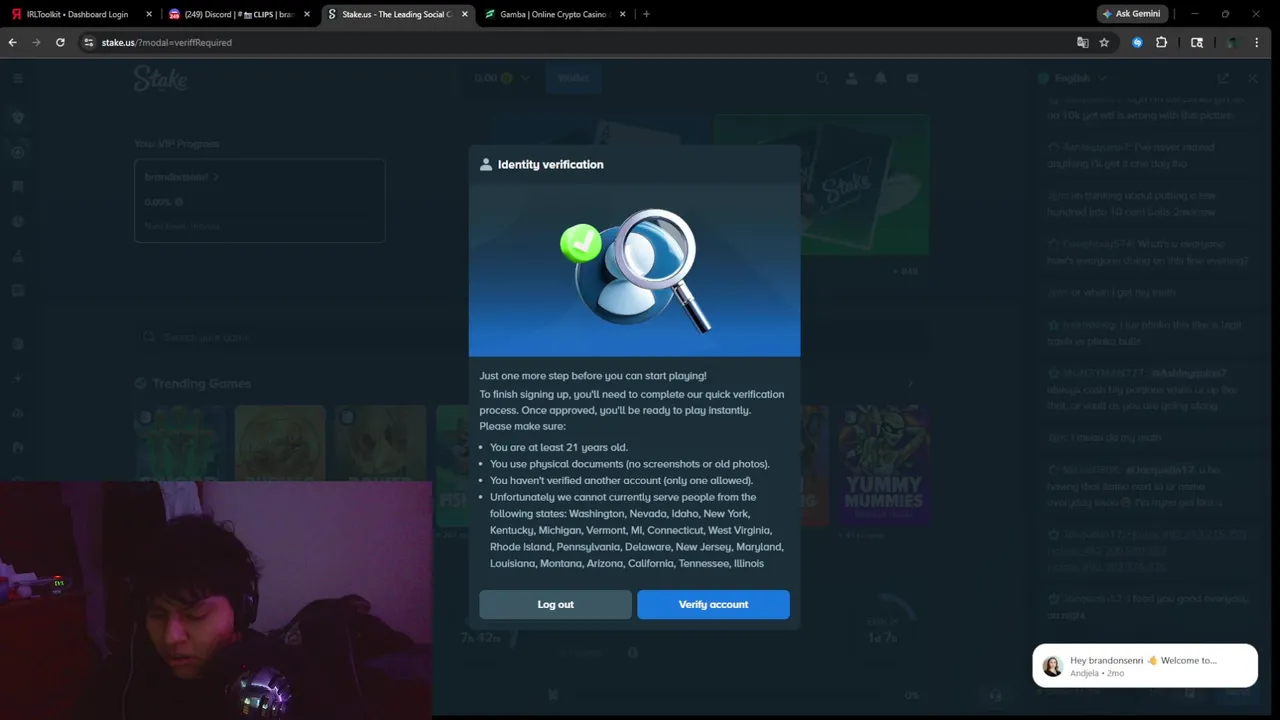This screenshot has height=720, width=1280.
Task: Select the Stake.us Leading Social tab
Action: (396, 14)
